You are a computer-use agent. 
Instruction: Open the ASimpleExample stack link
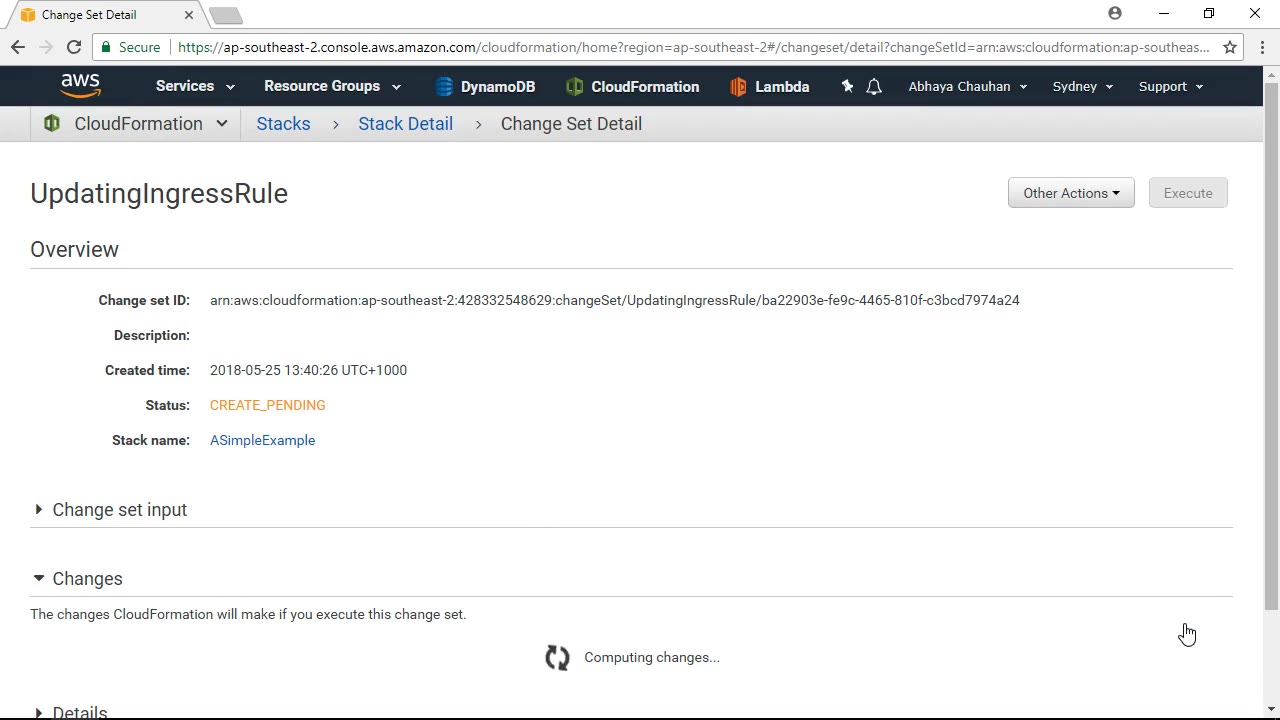(x=262, y=440)
